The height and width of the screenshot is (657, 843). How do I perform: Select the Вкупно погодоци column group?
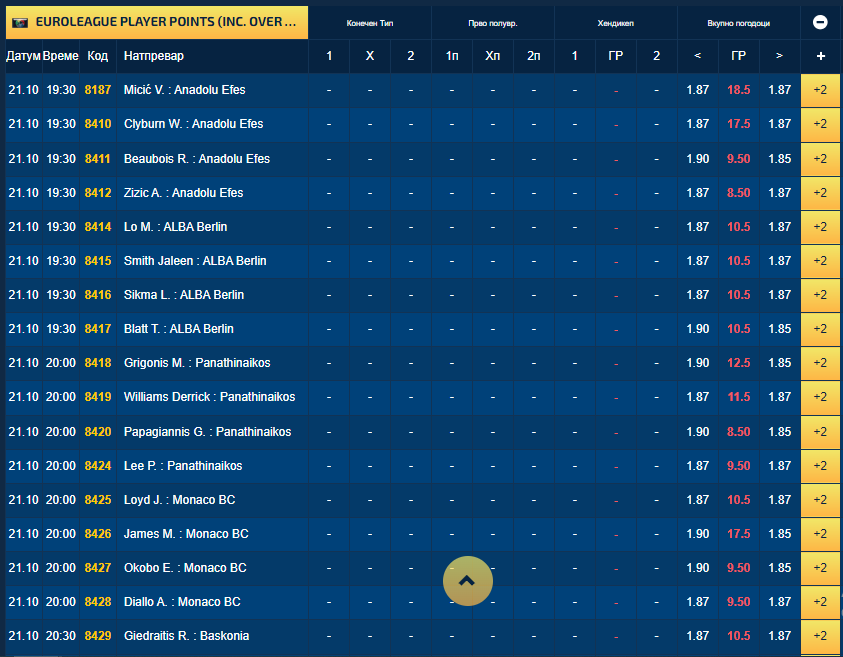coord(739,23)
